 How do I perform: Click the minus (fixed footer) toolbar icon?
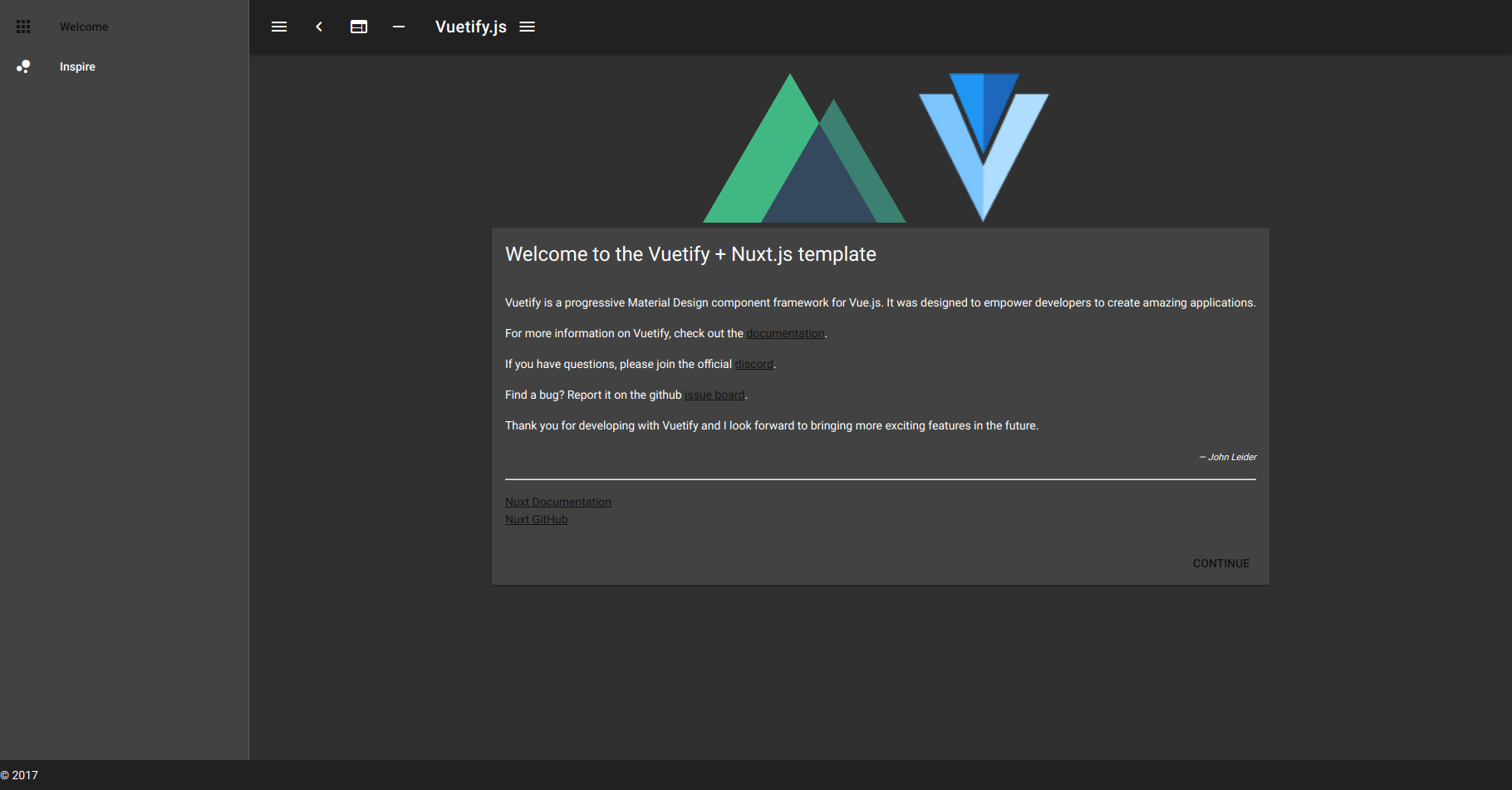tap(399, 27)
